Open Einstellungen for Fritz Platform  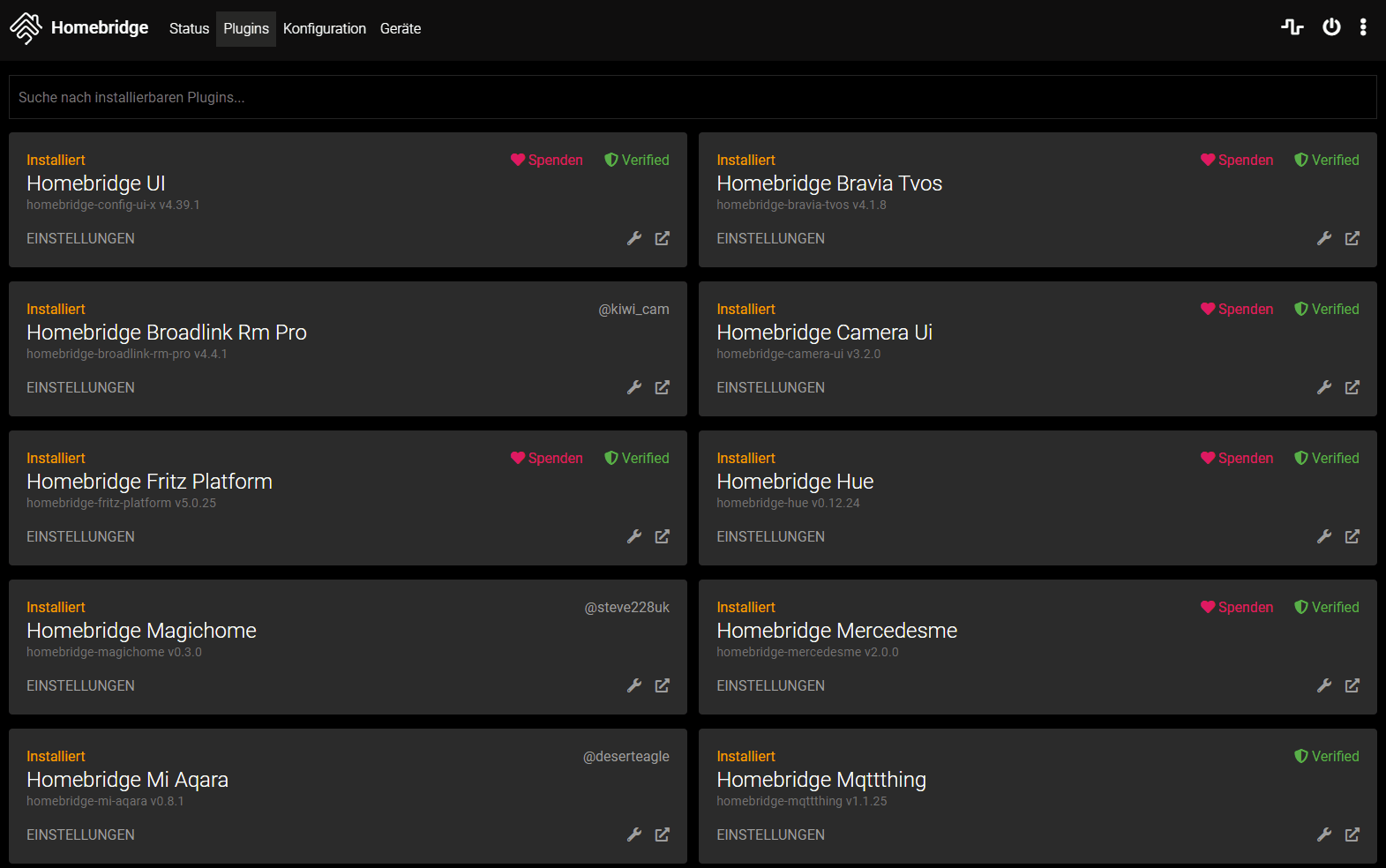click(80, 536)
